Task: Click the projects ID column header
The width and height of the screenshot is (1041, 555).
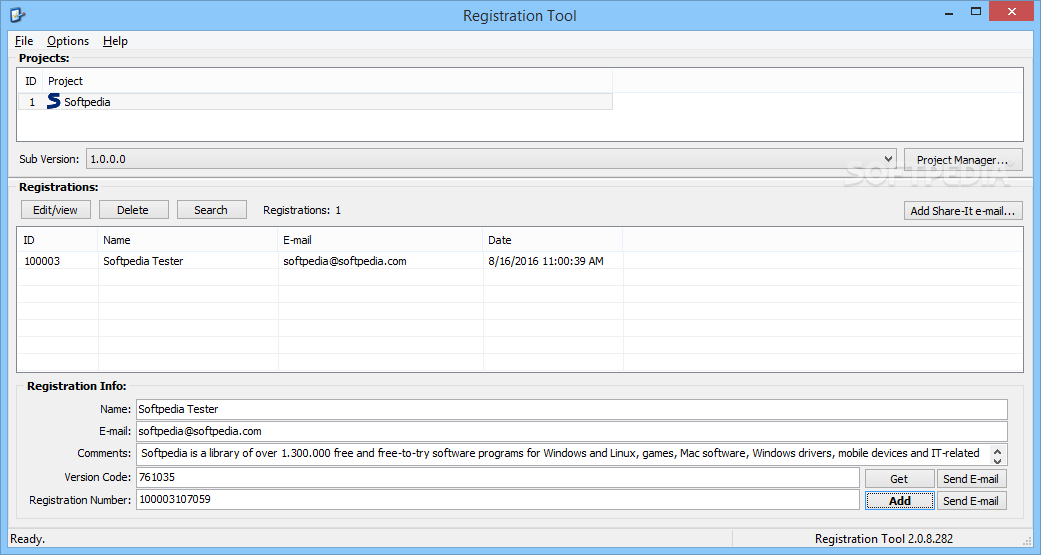Action: [31, 81]
